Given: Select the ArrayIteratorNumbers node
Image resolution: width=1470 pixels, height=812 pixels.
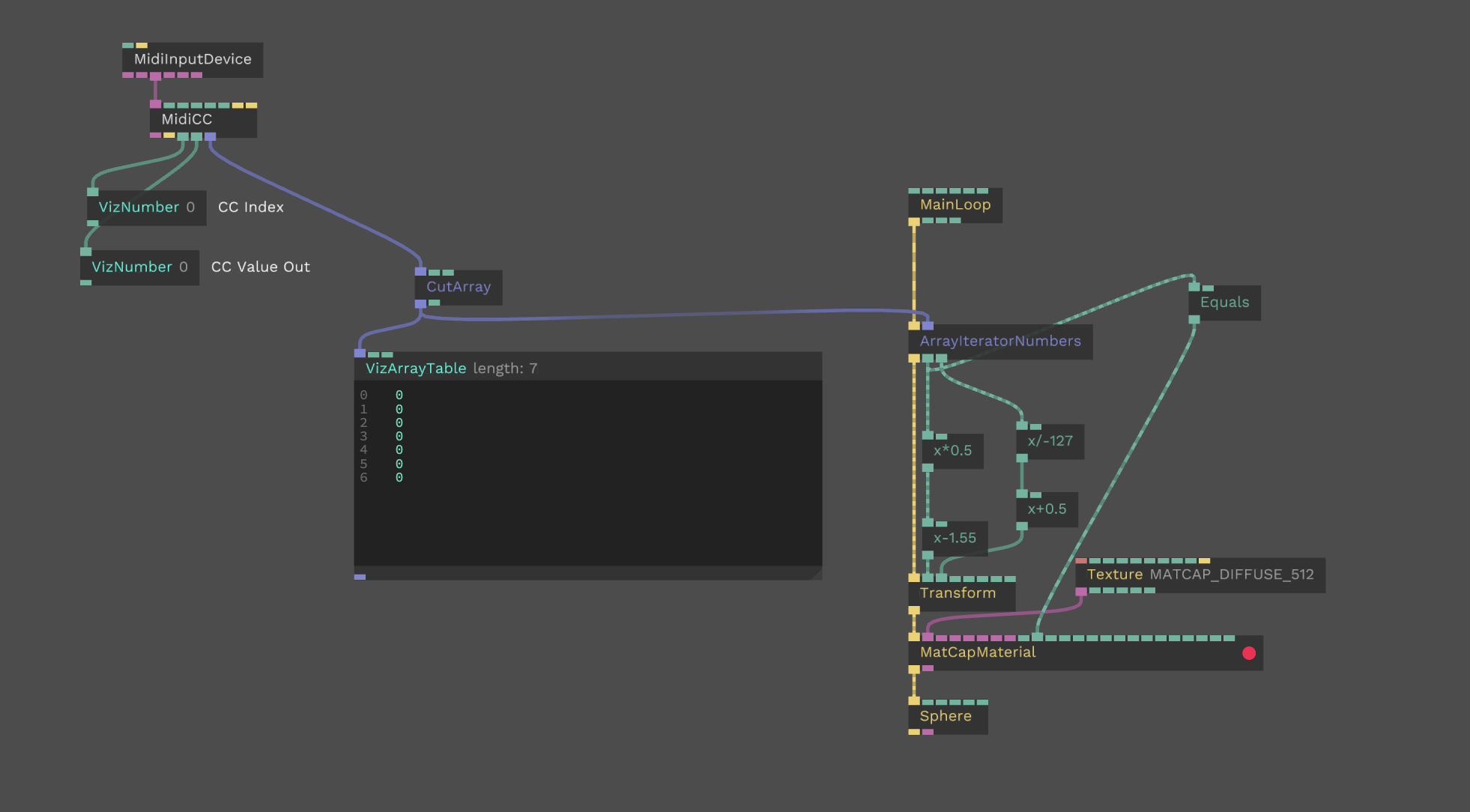Looking at the screenshot, I should coord(1000,342).
